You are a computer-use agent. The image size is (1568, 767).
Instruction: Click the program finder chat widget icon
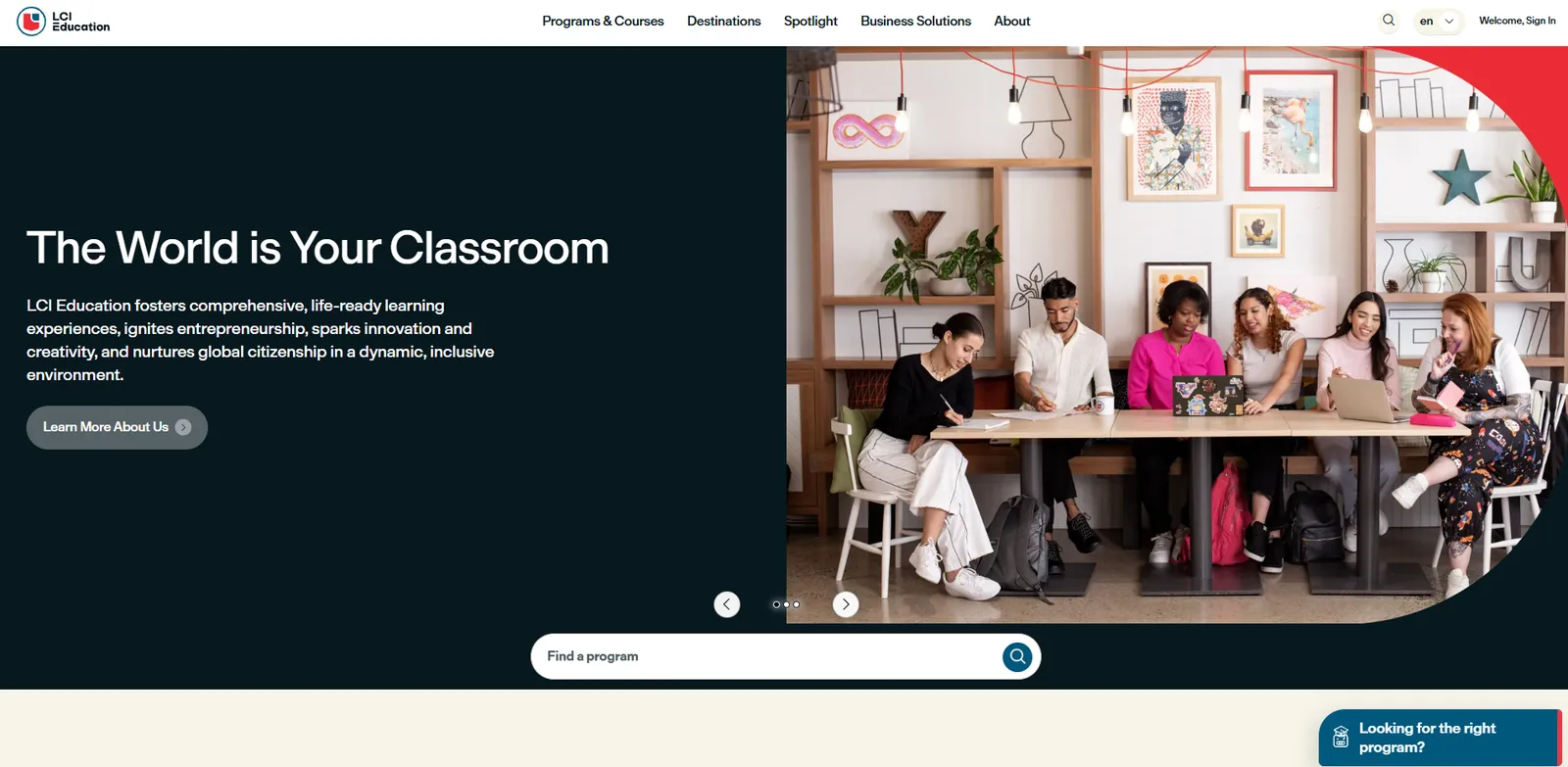click(1341, 738)
